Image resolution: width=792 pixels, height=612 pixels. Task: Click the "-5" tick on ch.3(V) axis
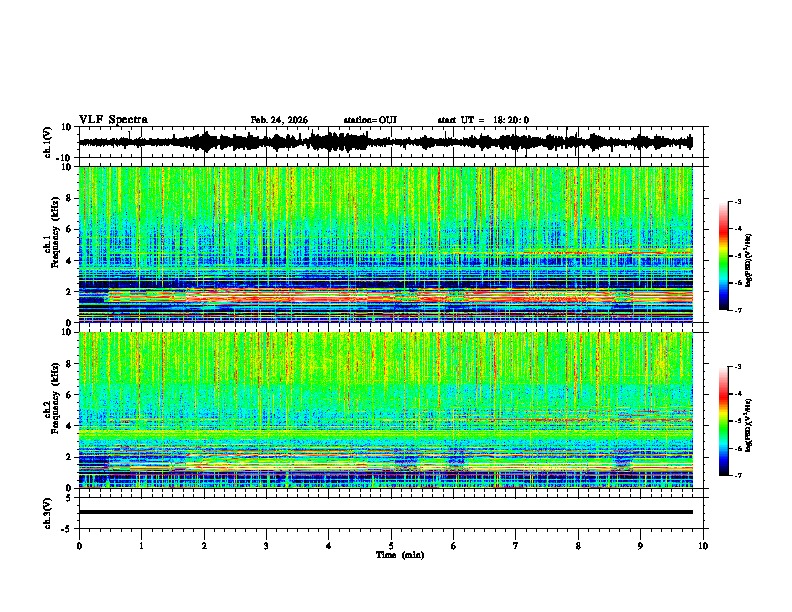coord(67,529)
